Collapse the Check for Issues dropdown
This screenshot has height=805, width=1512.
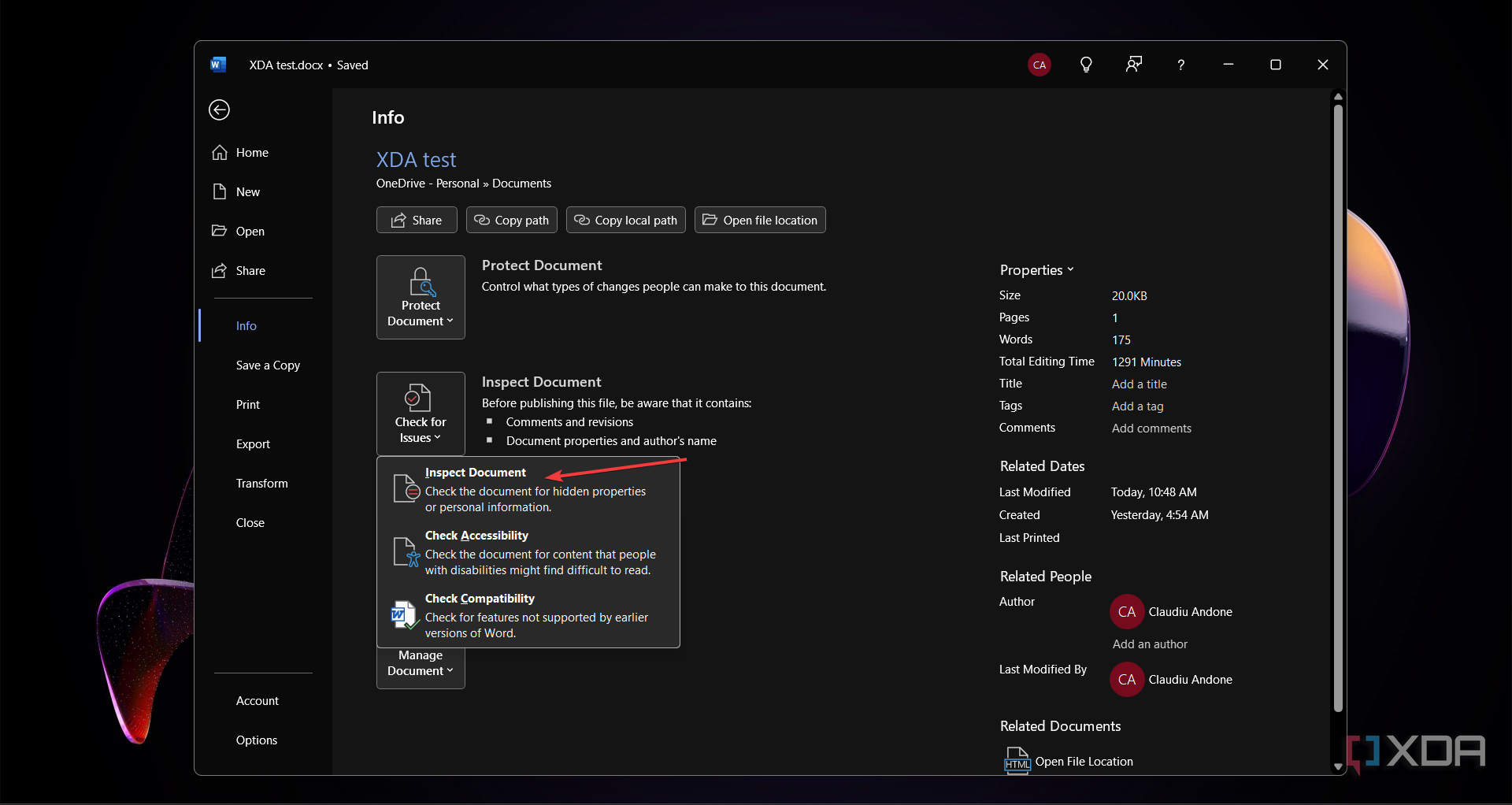(421, 414)
